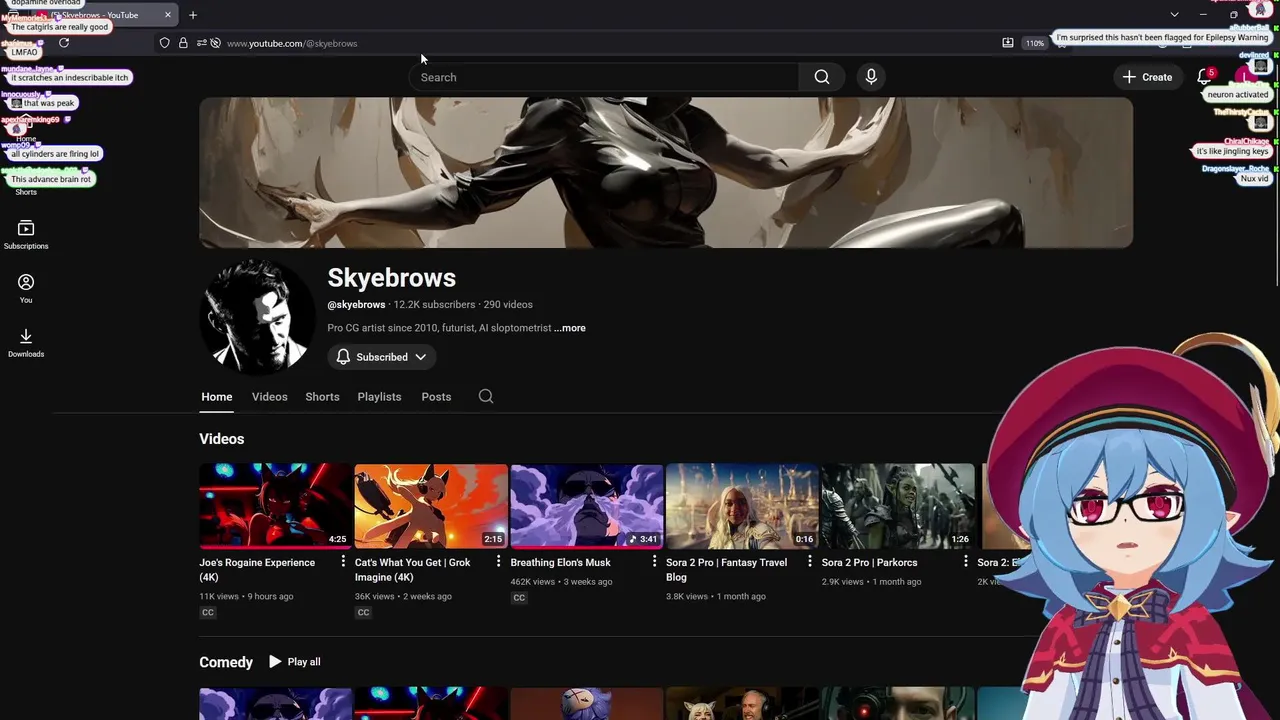Click the address bar URL youtube.com/@skyebrows

(x=292, y=43)
